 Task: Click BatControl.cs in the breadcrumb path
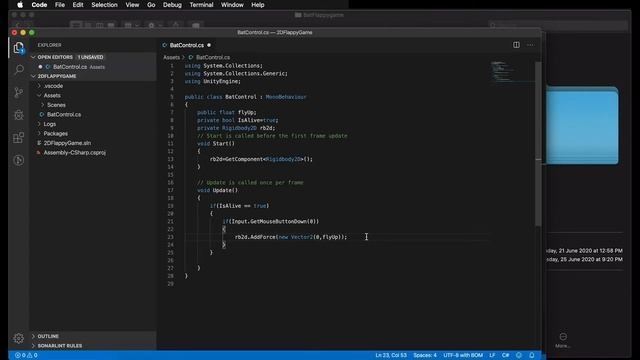point(213,58)
